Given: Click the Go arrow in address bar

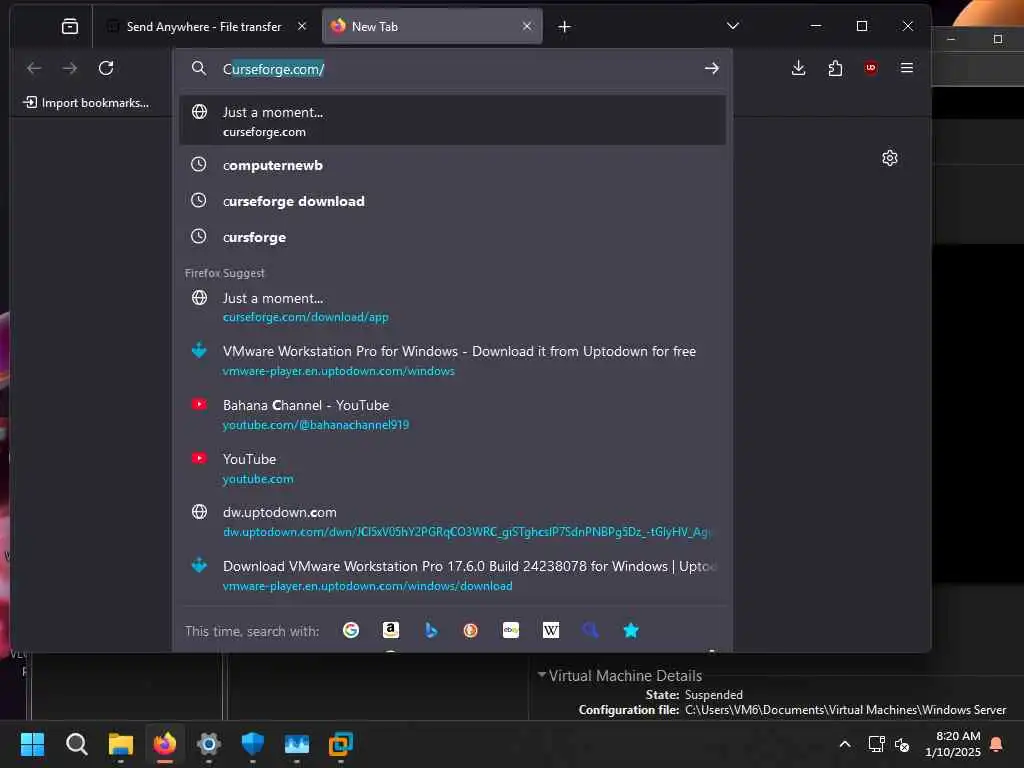Looking at the screenshot, I should pos(712,69).
